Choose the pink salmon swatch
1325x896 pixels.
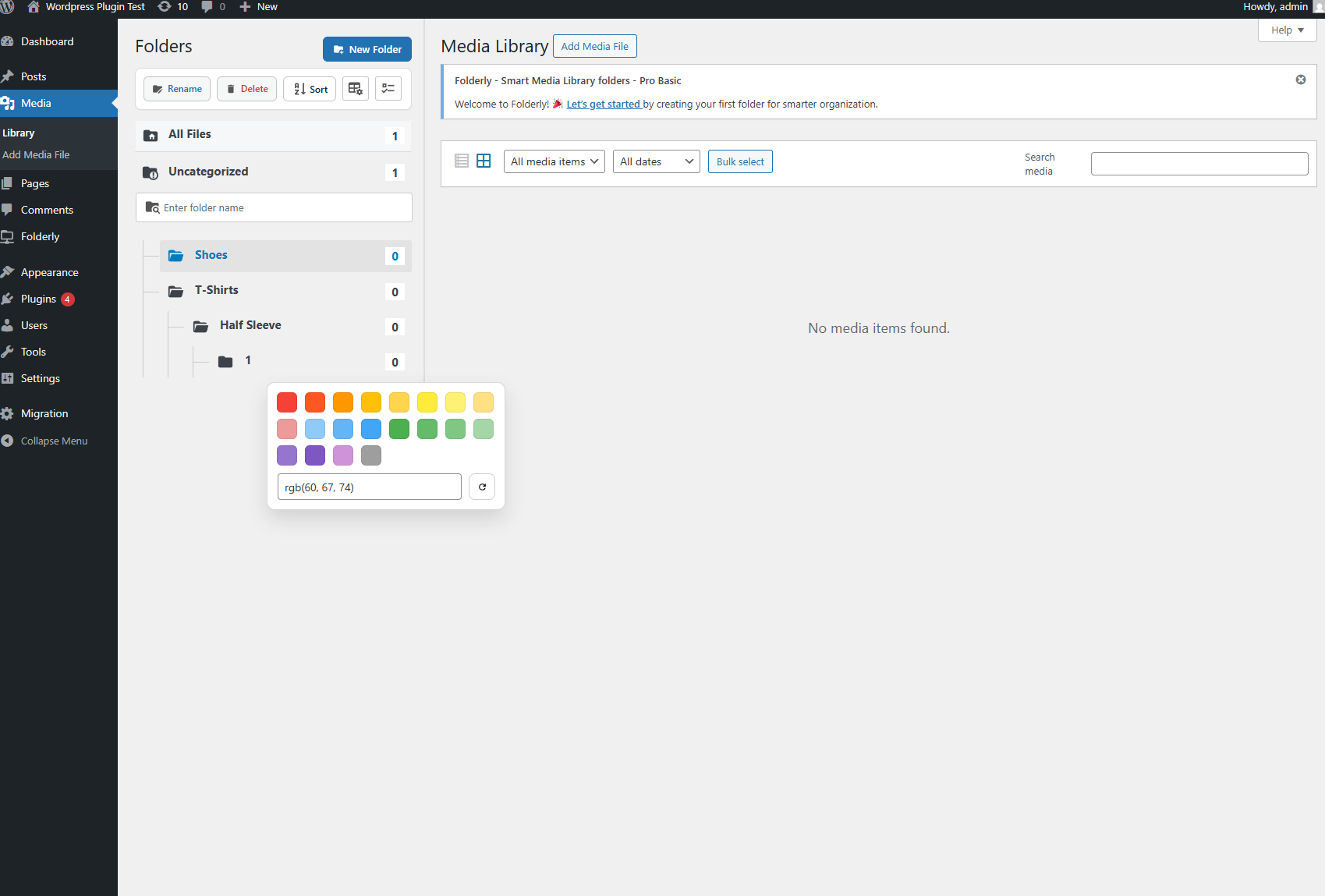point(287,429)
